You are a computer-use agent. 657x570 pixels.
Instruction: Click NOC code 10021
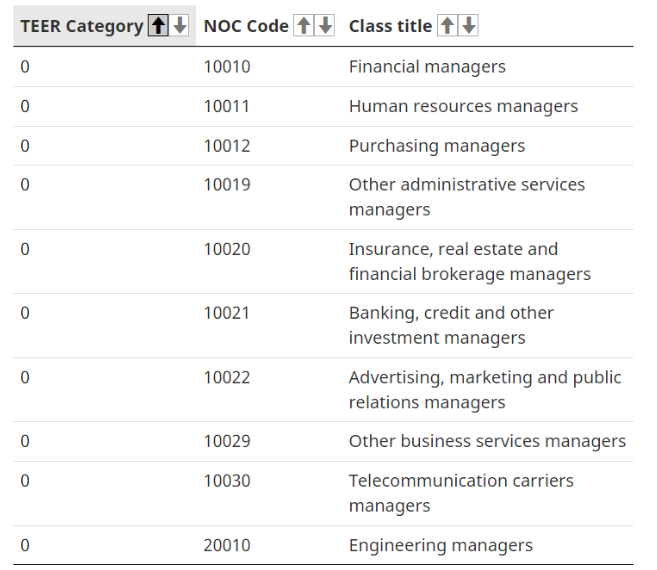227,313
